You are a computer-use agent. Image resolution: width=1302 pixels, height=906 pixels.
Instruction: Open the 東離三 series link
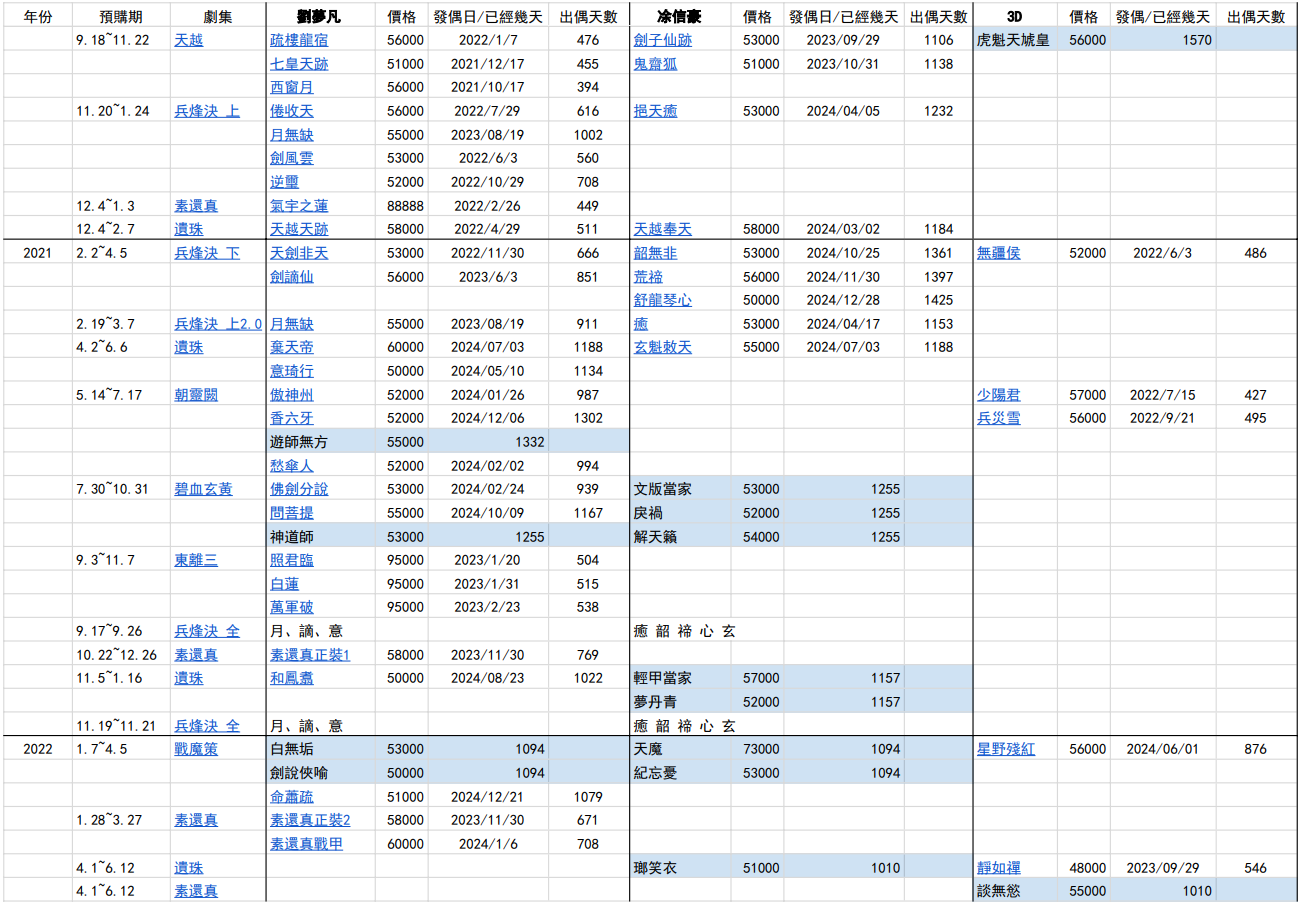tap(196, 560)
